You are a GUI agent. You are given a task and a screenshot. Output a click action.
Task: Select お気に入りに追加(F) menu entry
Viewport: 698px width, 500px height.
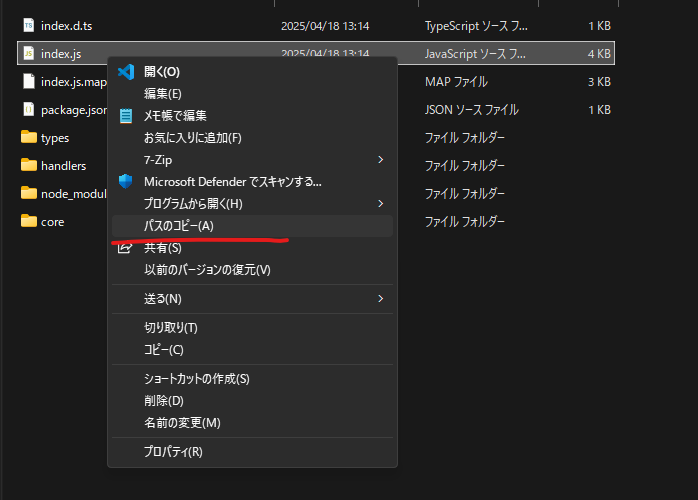(252, 138)
